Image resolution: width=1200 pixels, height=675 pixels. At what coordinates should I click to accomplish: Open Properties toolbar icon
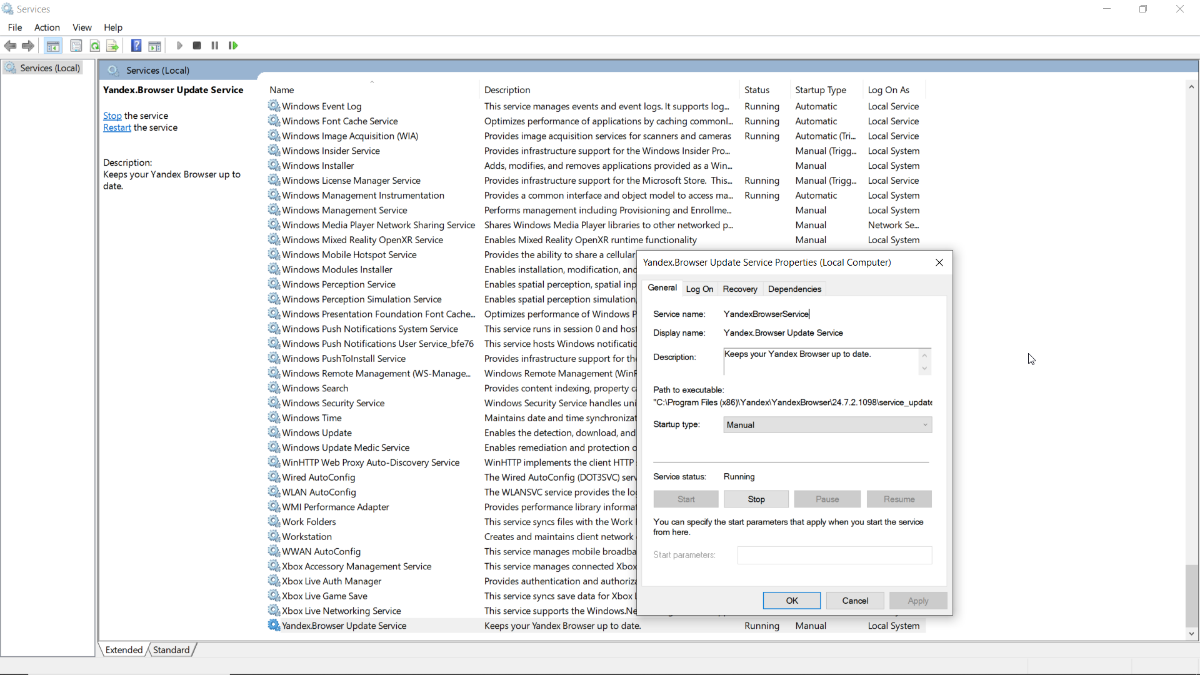tap(75, 46)
